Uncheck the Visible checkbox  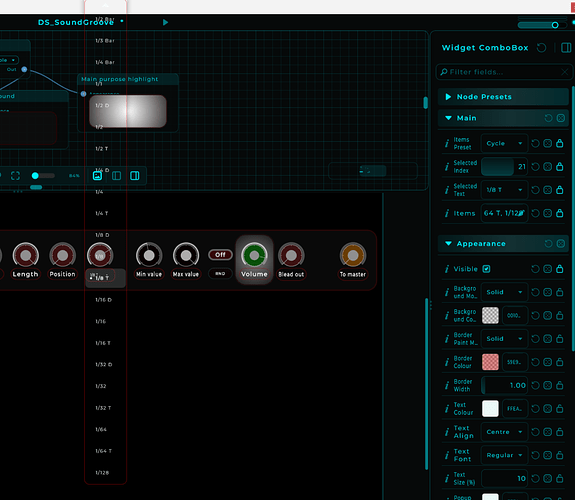486,269
